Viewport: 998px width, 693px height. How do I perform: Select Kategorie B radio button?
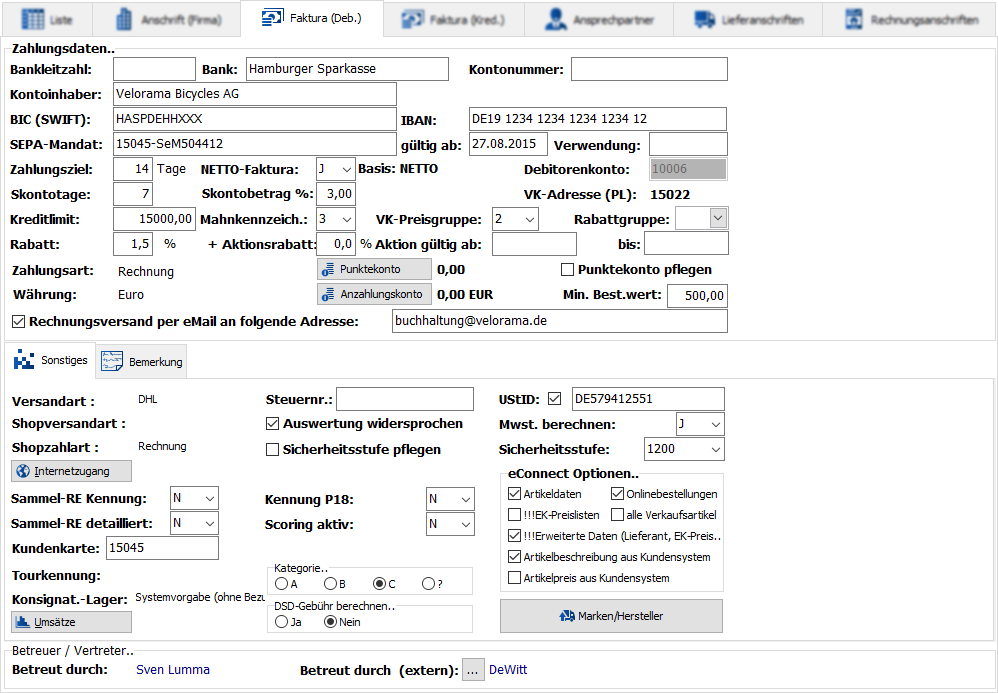pyautogui.click(x=330, y=584)
